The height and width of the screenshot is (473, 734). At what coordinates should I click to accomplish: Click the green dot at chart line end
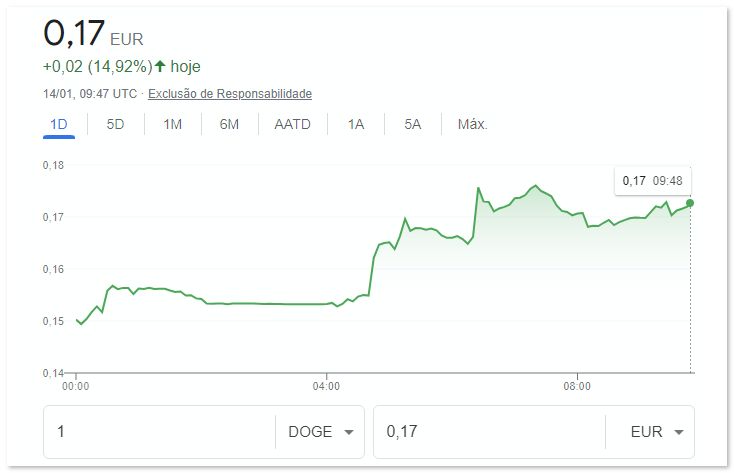[x=690, y=203]
